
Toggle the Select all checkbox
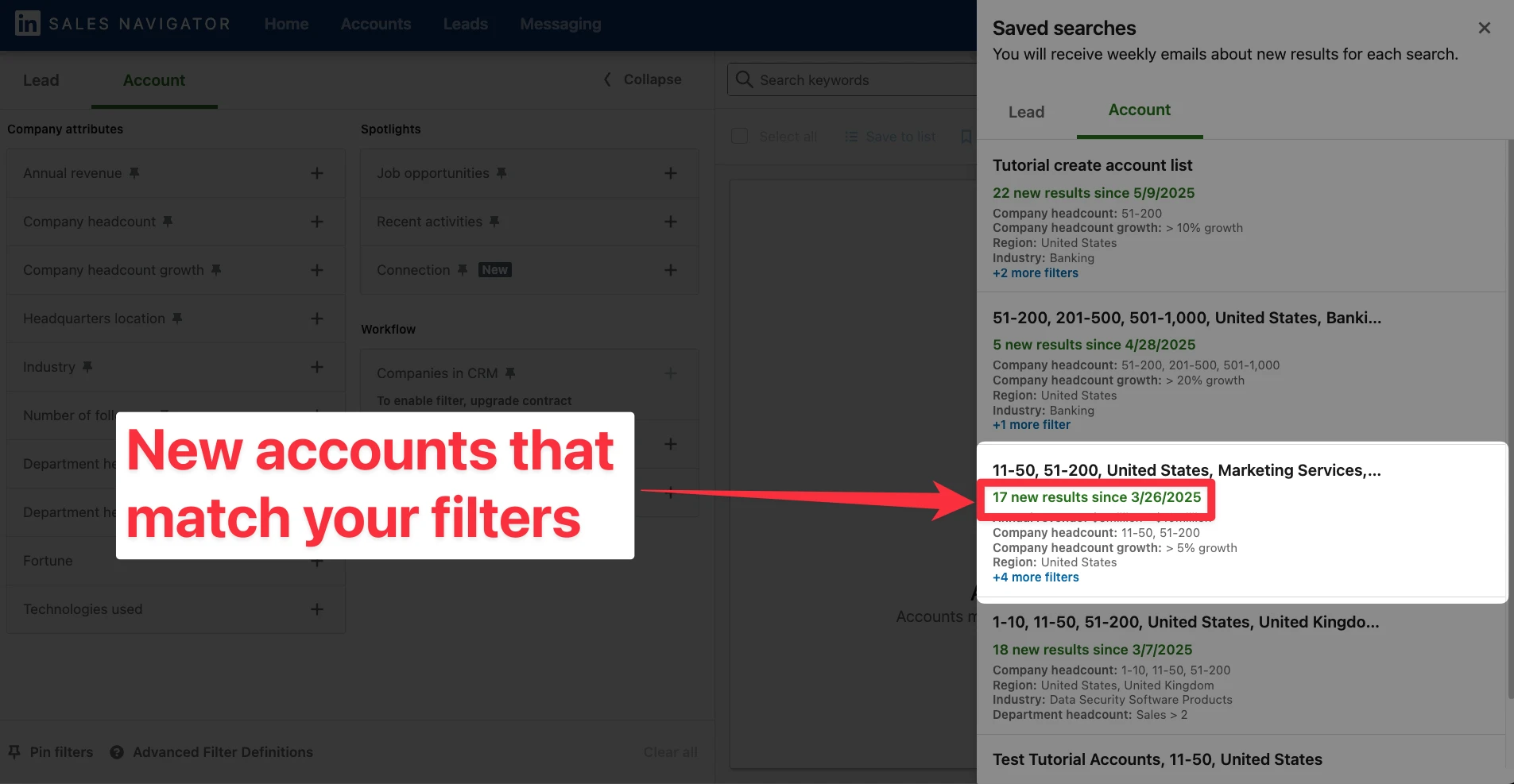click(739, 136)
